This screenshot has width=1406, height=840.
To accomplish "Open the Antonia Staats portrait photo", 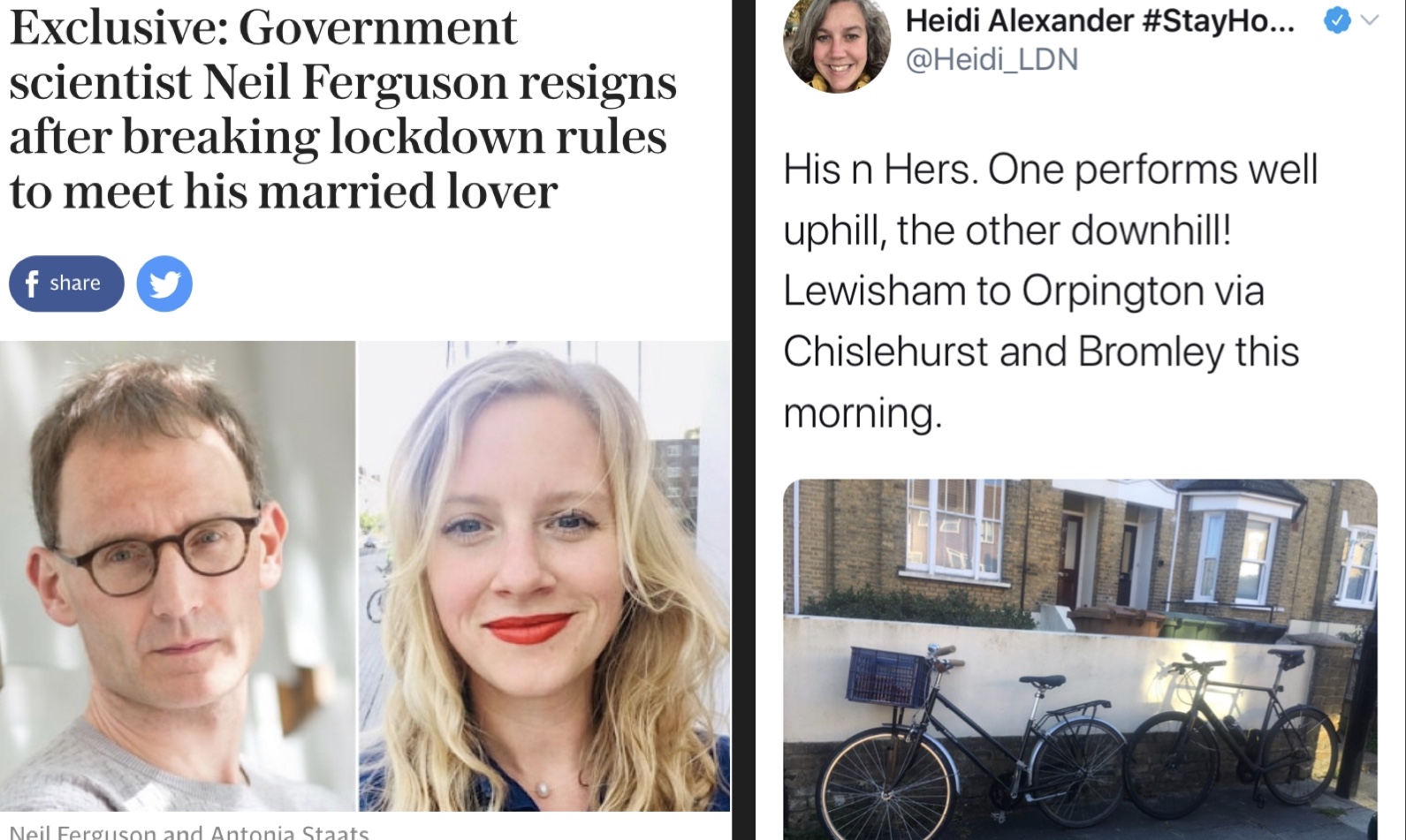I will tap(544, 576).
